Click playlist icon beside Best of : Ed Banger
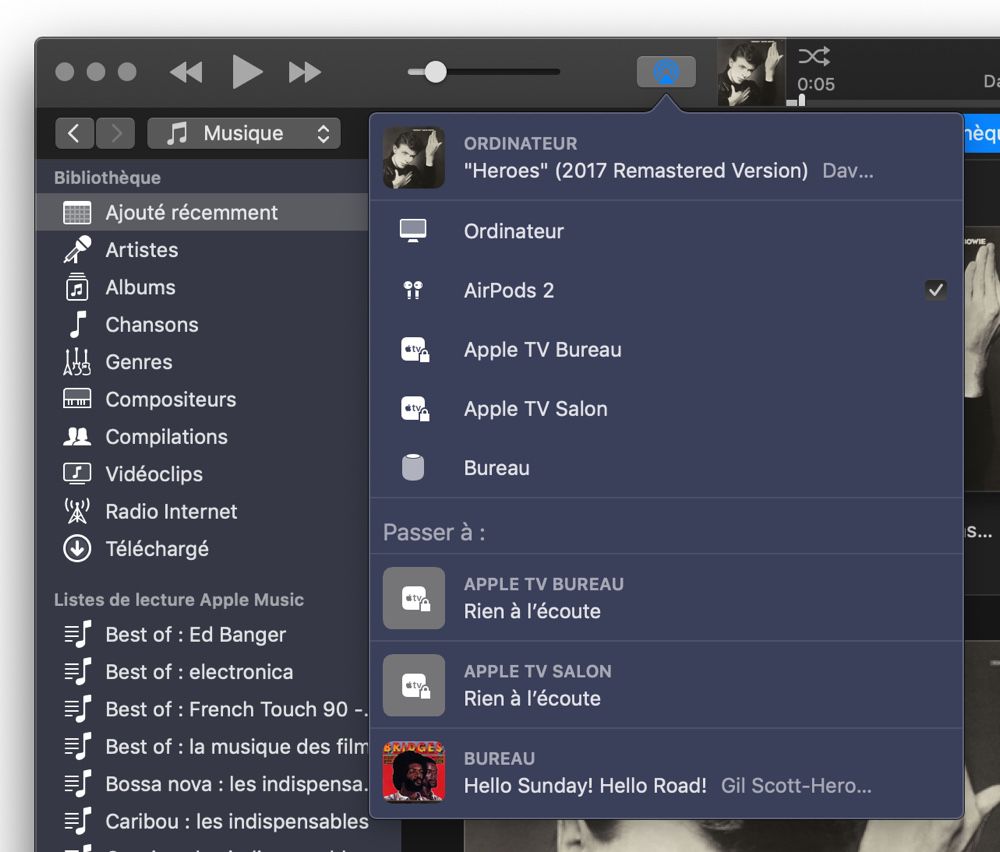 [x=78, y=635]
